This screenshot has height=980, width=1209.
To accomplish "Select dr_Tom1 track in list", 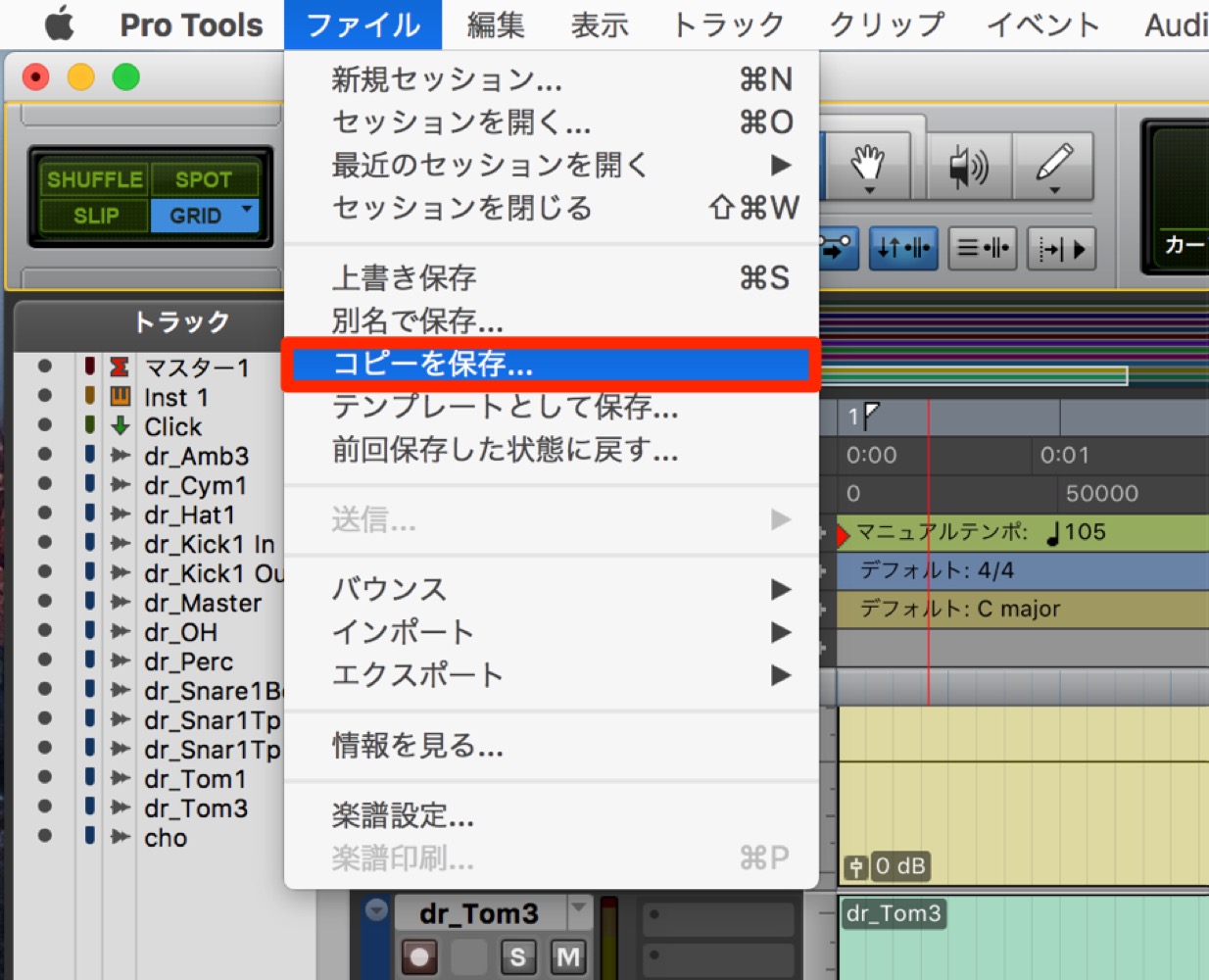I will tap(195, 779).
